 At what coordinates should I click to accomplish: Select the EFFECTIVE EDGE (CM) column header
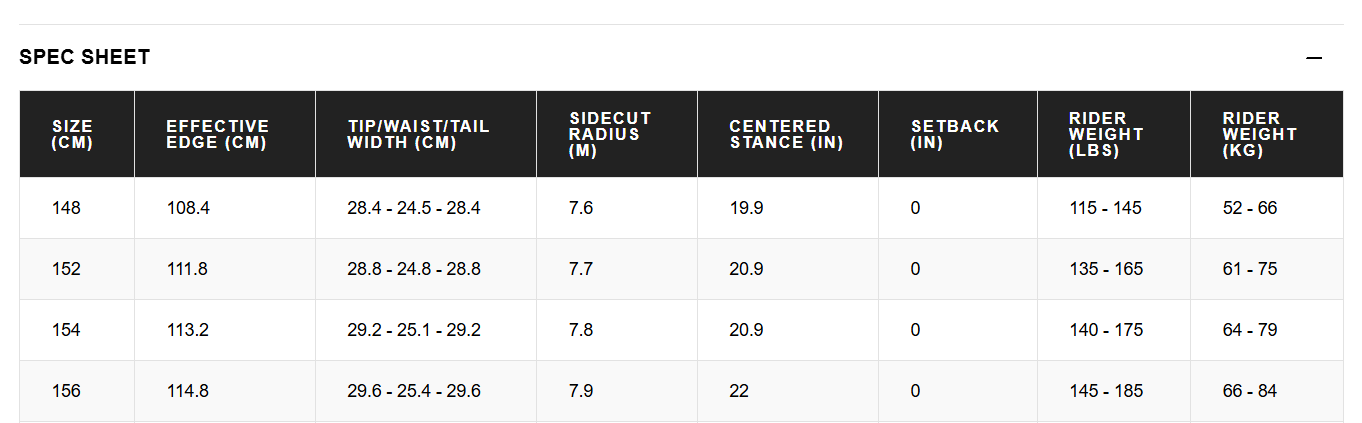(x=217, y=134)
